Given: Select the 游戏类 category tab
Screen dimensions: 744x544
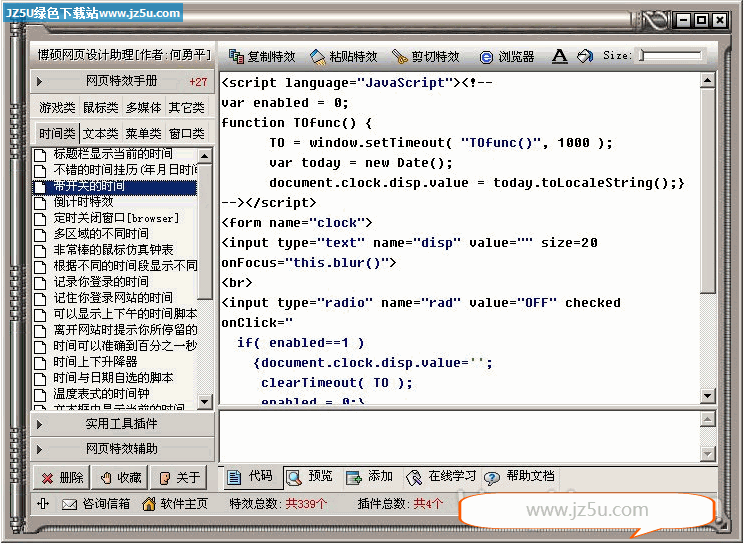Looking at the screenshot, I should 57,108.
